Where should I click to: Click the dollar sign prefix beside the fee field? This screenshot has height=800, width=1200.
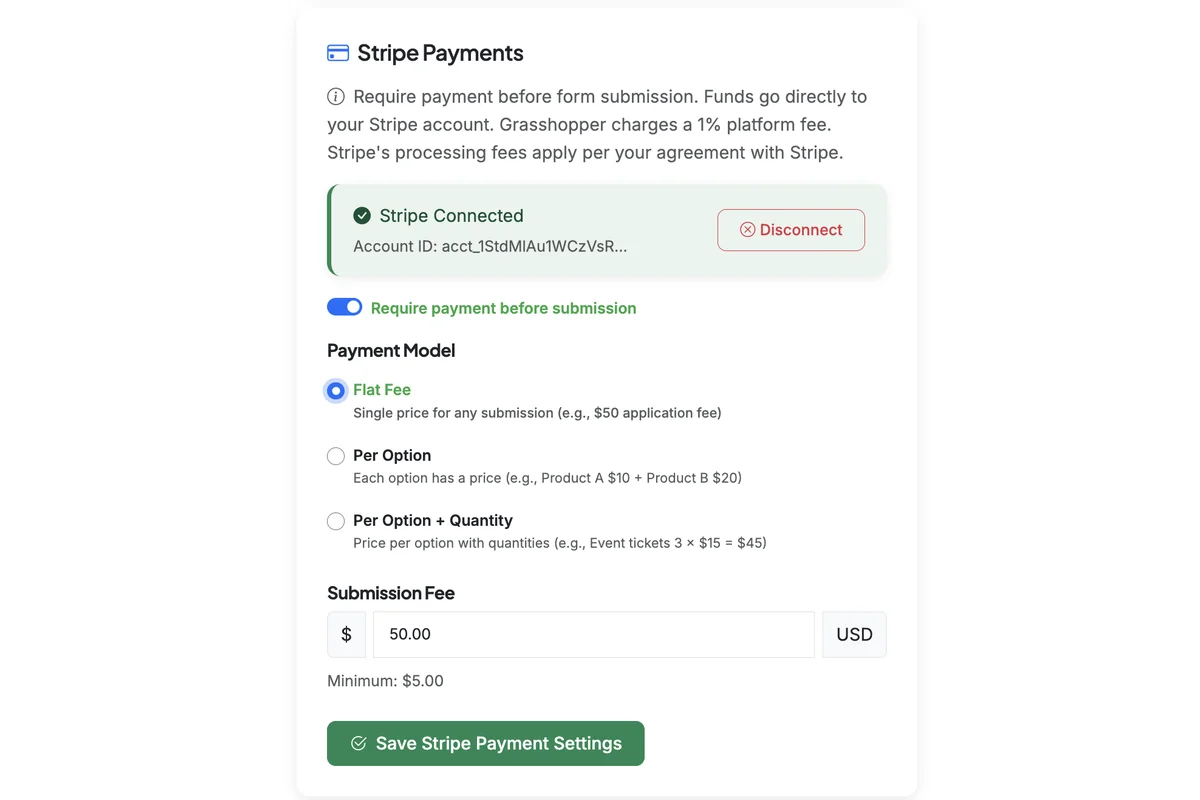[x=347, y=634]
